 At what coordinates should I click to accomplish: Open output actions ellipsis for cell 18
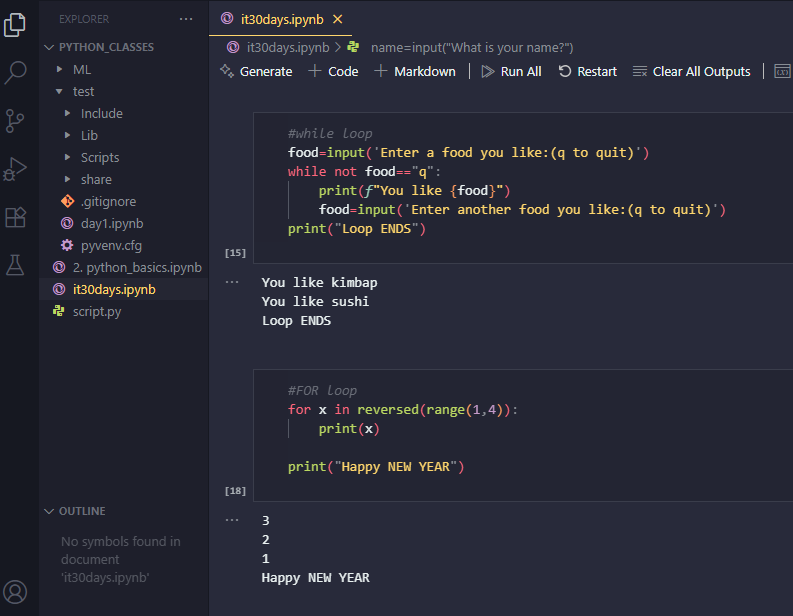[x=232, y=520]
